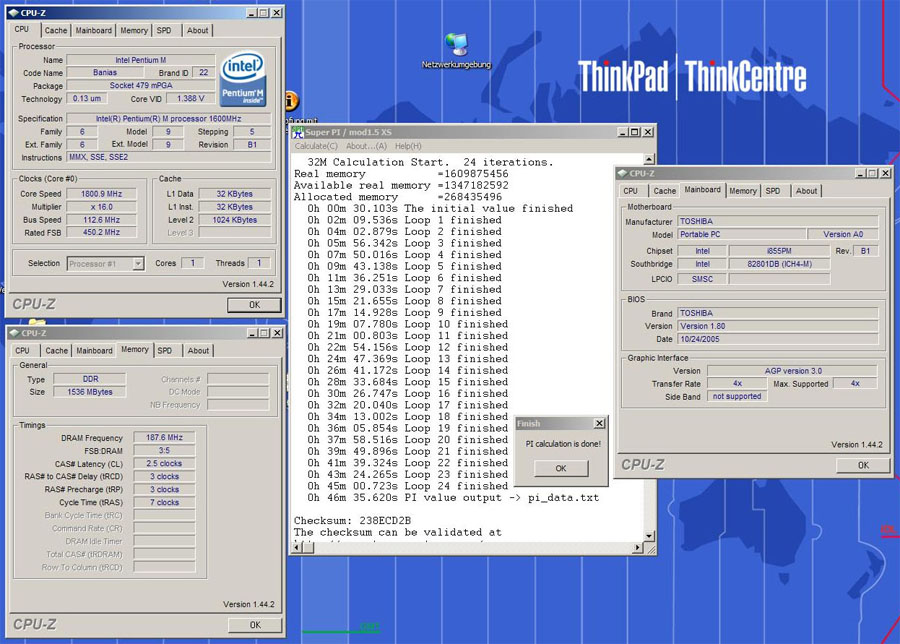Click the Super PI title bar icon

(297, 132)
